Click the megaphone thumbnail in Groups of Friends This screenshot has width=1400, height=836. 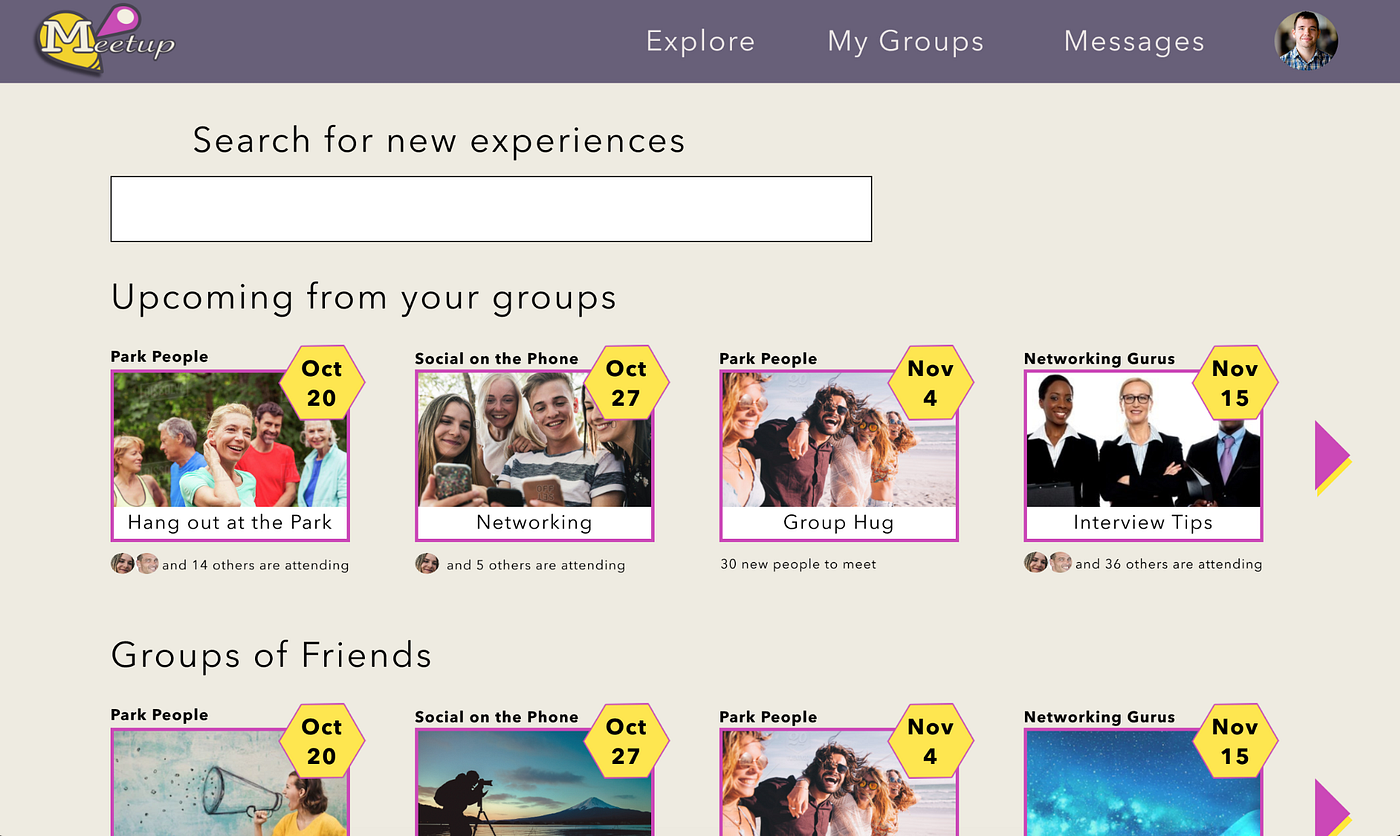(230, 782)
